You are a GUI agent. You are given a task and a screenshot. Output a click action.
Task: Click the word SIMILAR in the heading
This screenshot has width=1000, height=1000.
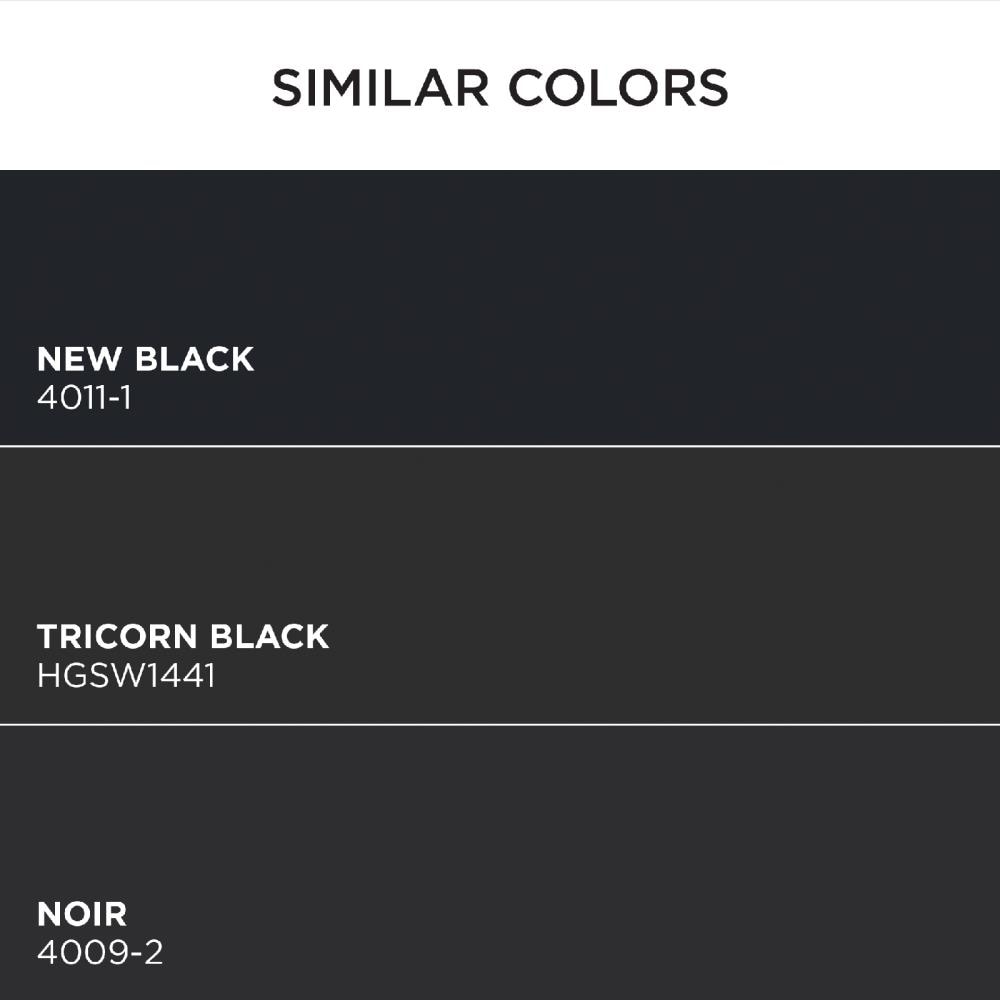(381, 87)
